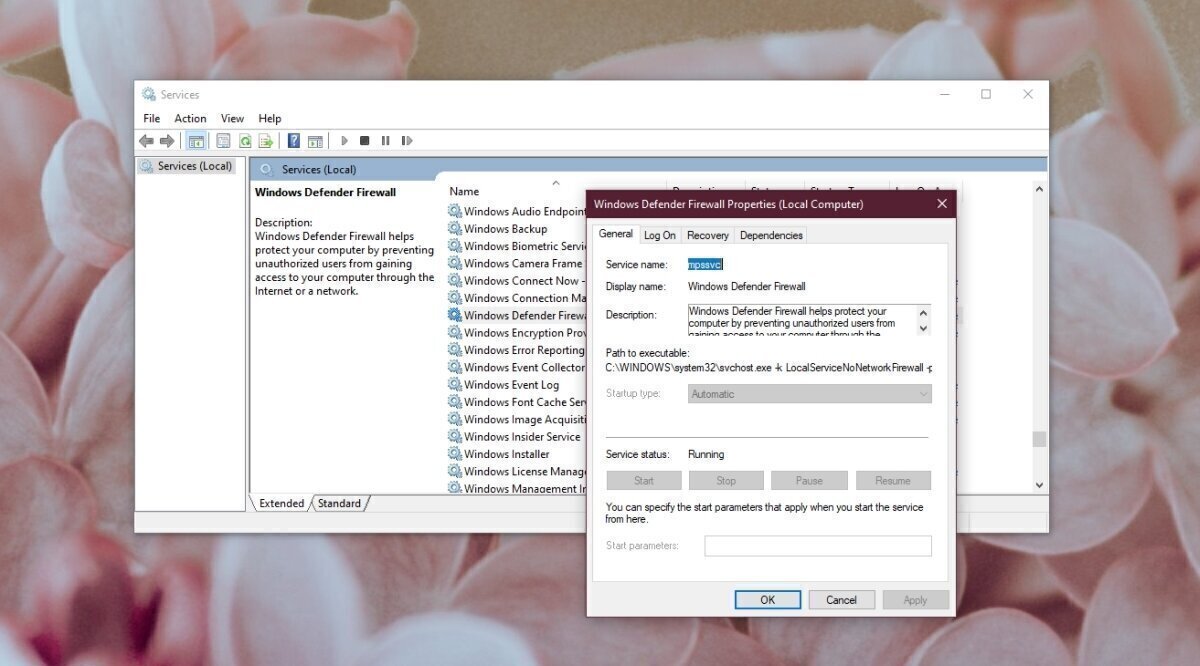Cancel the Firewall properties dialog
Viewport: 1200px width, 666px height.
[x=841, y=599]
